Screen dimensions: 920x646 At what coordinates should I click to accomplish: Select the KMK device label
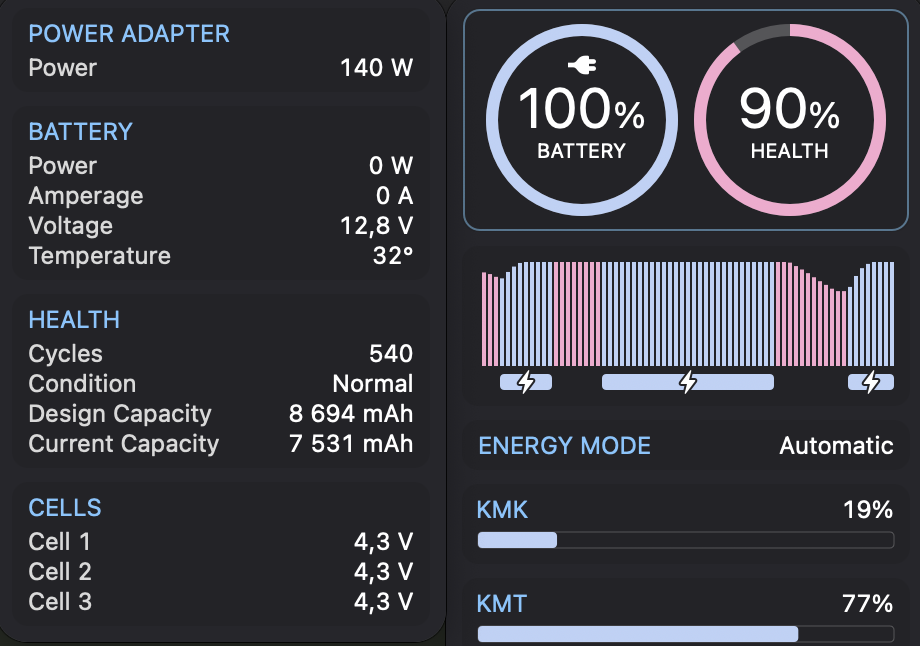(x=502, y=510)
